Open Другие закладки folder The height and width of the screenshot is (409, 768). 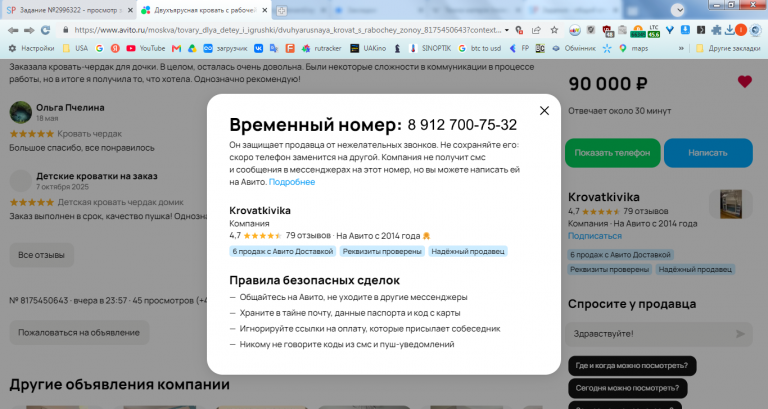[x=728, y=48]
